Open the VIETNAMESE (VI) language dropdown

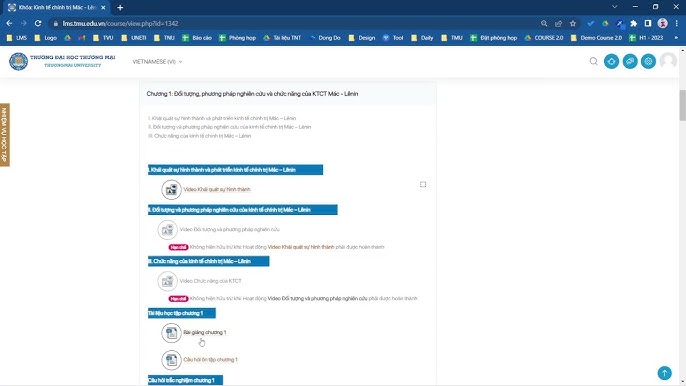158,62
